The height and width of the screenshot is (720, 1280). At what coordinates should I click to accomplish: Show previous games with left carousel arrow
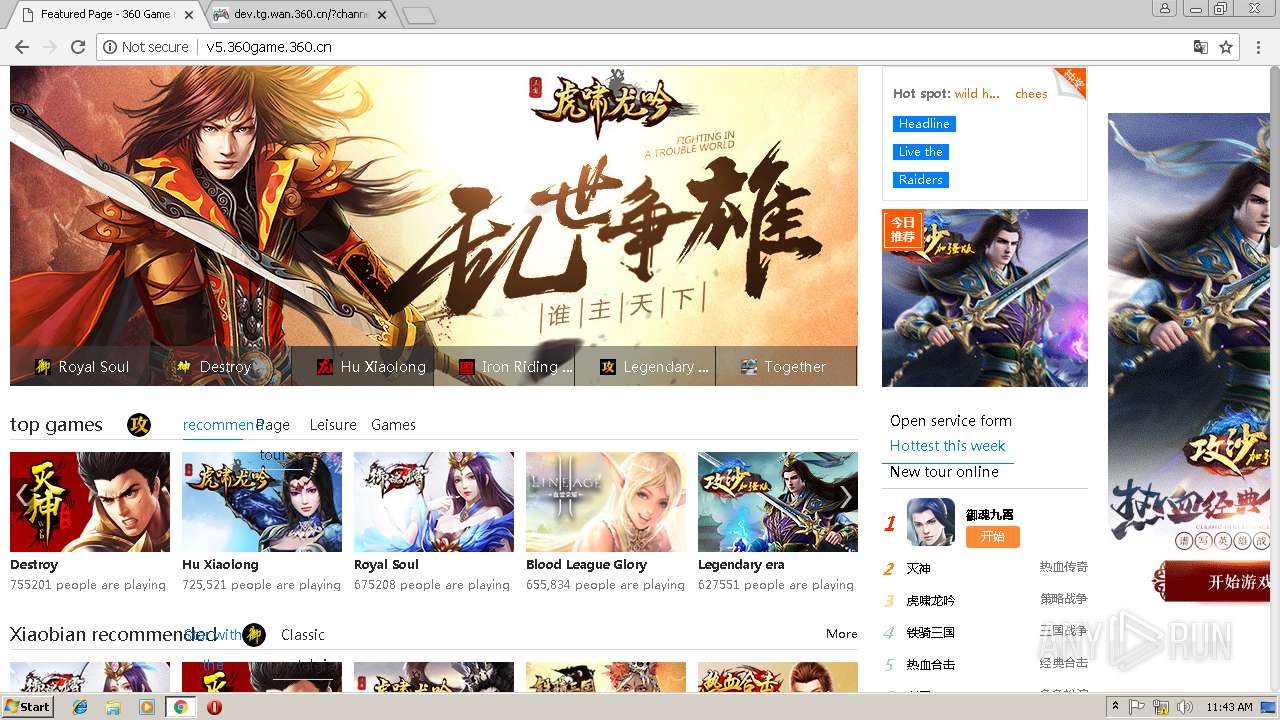[x=22, y=496]
